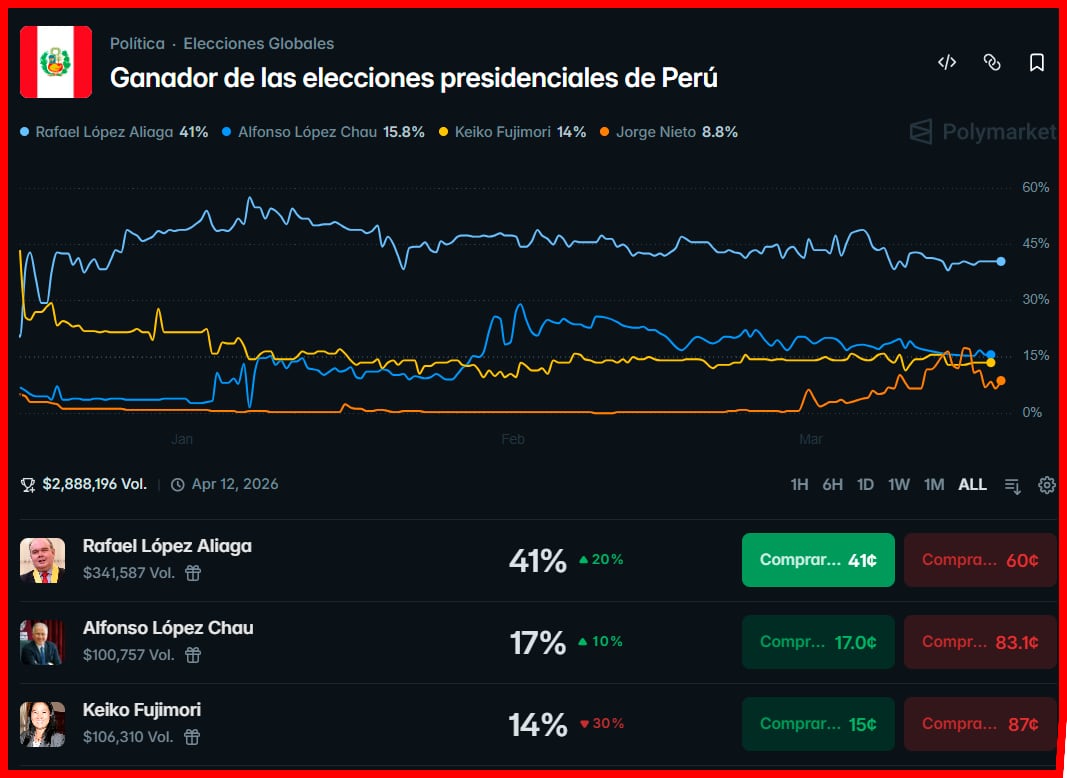
Task: Click gift icon beside Alfonso López Chau volume
Action: point(193,655)
